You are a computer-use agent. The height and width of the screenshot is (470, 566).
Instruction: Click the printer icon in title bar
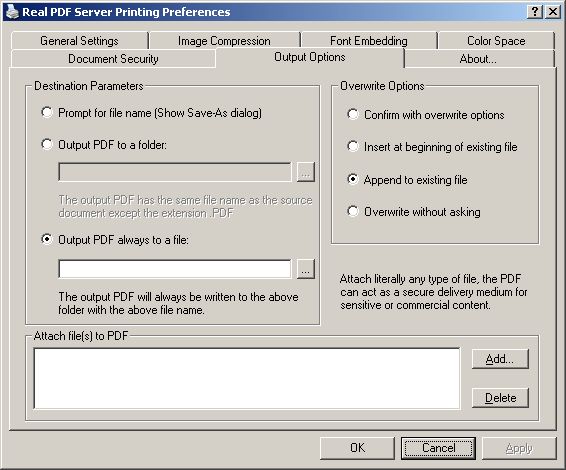[12, 12]
